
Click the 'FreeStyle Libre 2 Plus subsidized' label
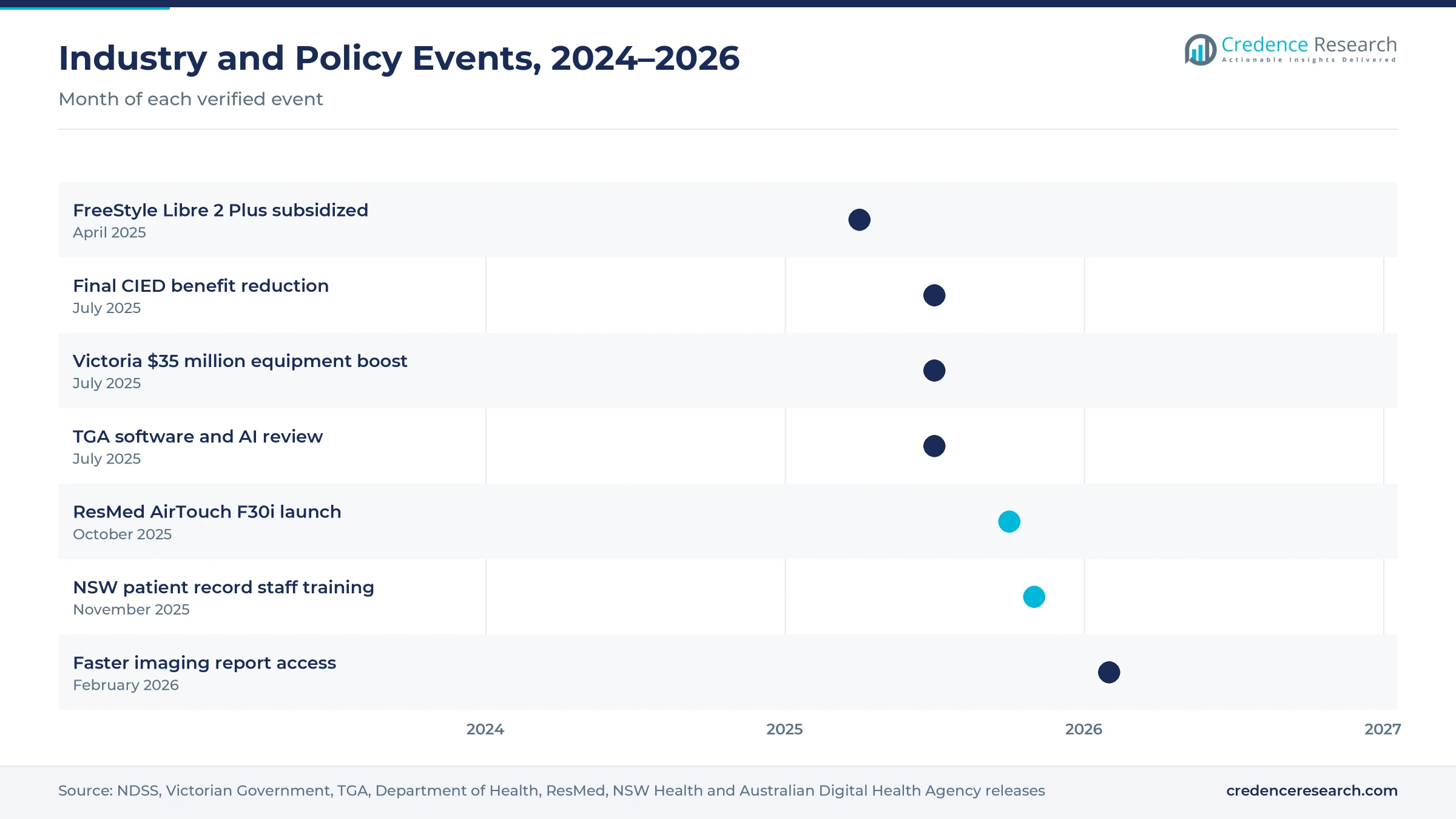point(220,210)
